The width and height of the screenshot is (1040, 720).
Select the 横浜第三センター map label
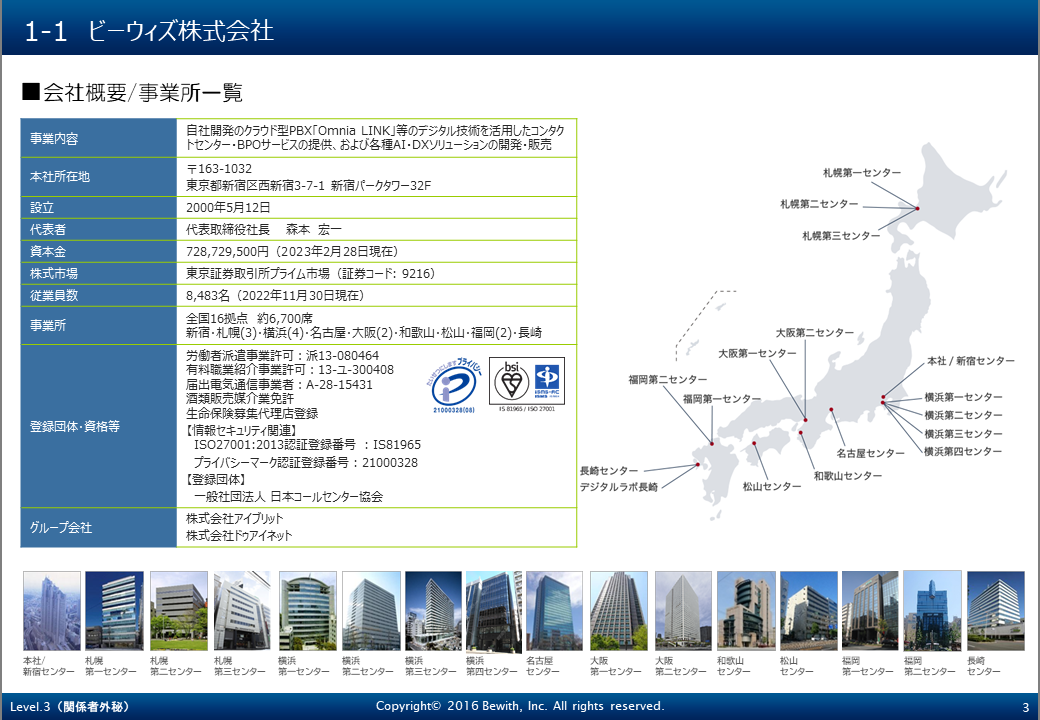963,434
